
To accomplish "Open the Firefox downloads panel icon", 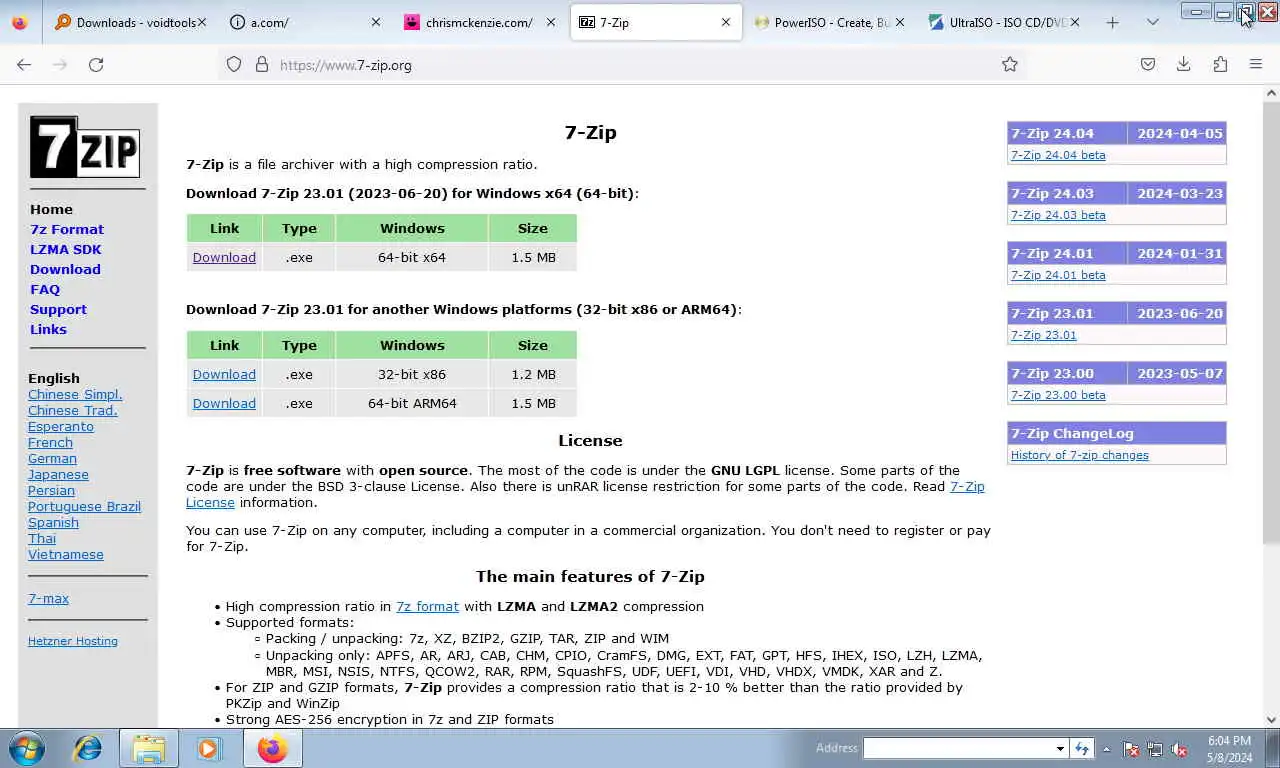I will click(1183, 64).
